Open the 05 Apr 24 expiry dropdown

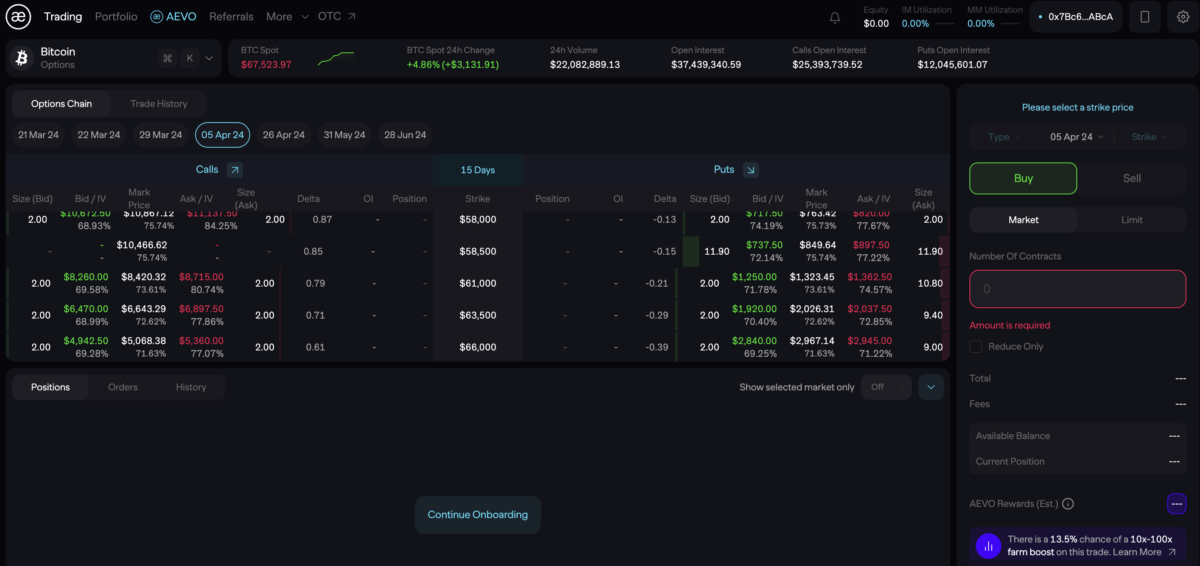click(1077, 137)
